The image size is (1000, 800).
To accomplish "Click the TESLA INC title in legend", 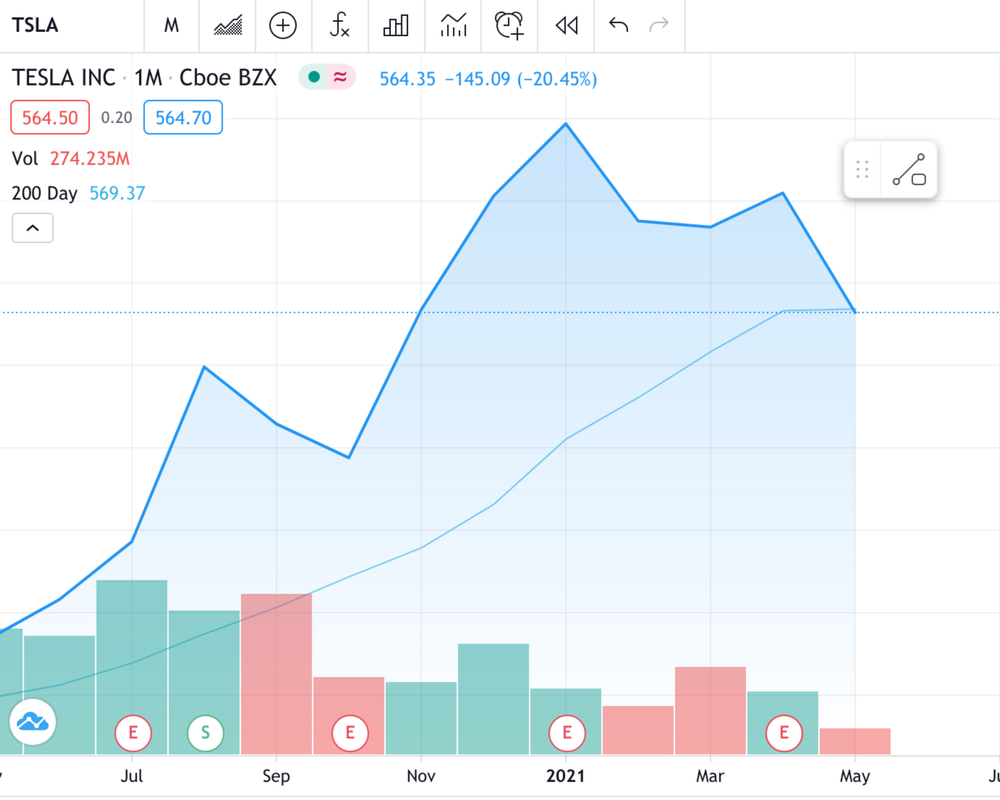I will point(64,78).
